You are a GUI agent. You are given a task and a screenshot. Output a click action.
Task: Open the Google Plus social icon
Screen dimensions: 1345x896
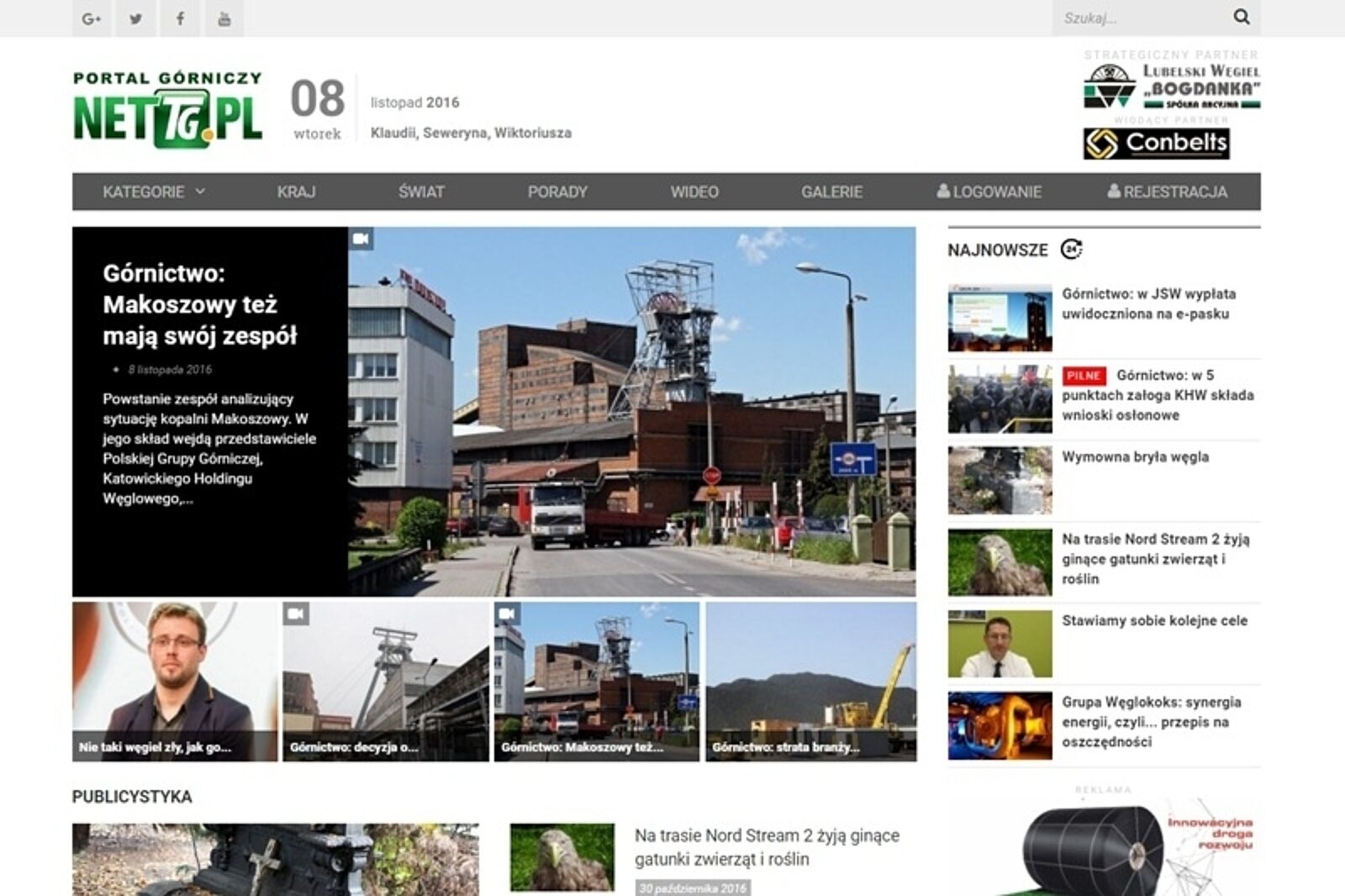(x=92, y=18)
